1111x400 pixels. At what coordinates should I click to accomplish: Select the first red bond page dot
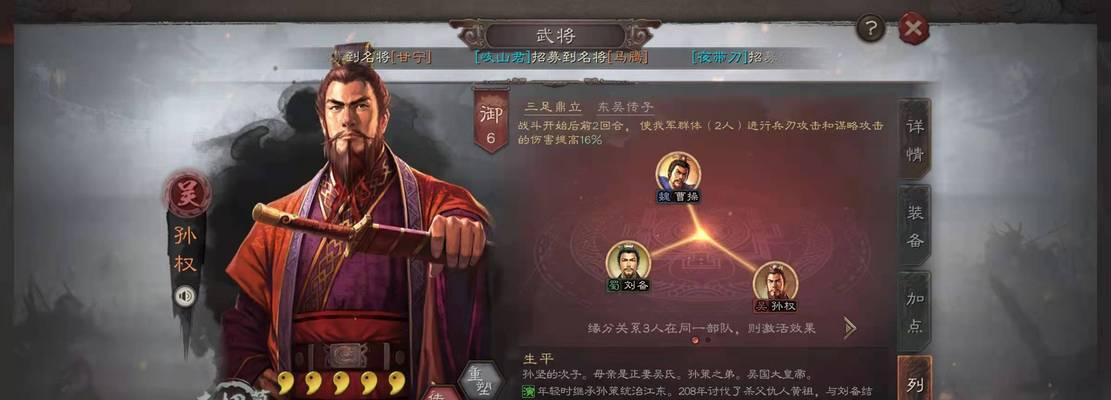tap(695, 340)
